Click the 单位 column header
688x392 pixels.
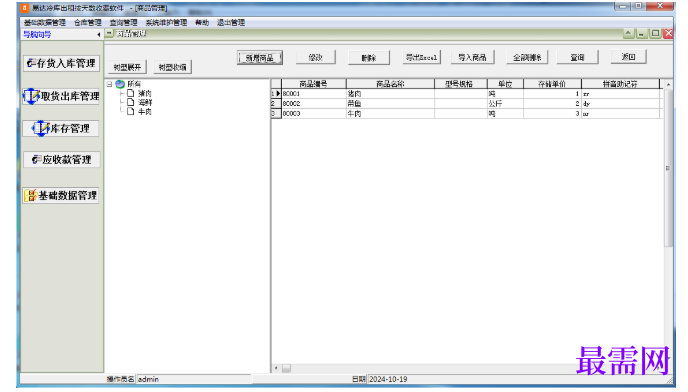pyautogui.click(x=505, y=84)
